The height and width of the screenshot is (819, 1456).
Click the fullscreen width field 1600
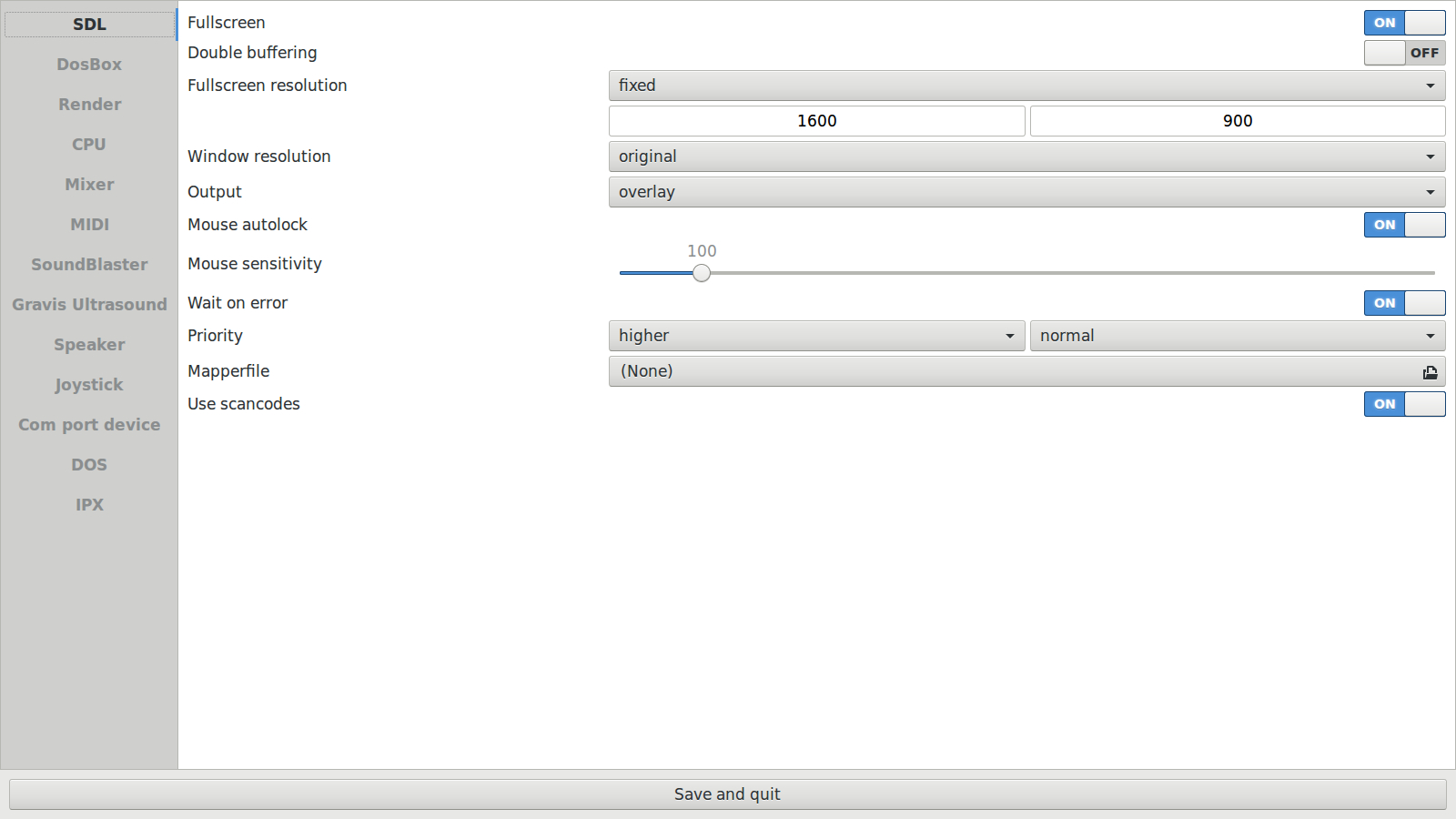click(x=816, y=121)
